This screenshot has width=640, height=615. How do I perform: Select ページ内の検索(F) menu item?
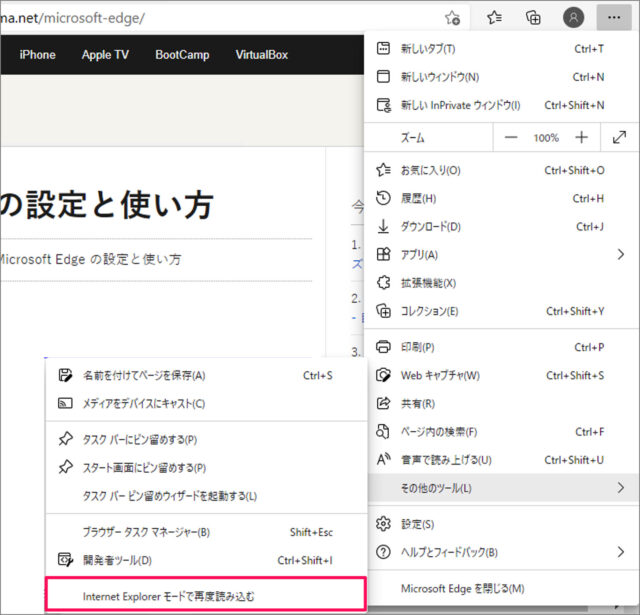pos(501,431)
